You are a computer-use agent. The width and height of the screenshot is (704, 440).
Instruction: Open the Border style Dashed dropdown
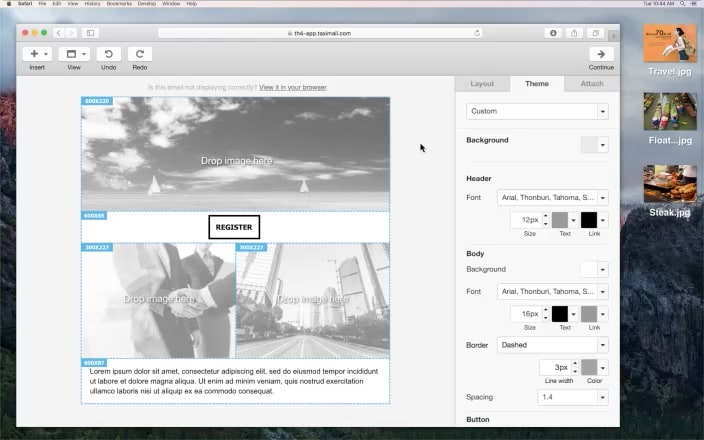(x=552, y=345)
